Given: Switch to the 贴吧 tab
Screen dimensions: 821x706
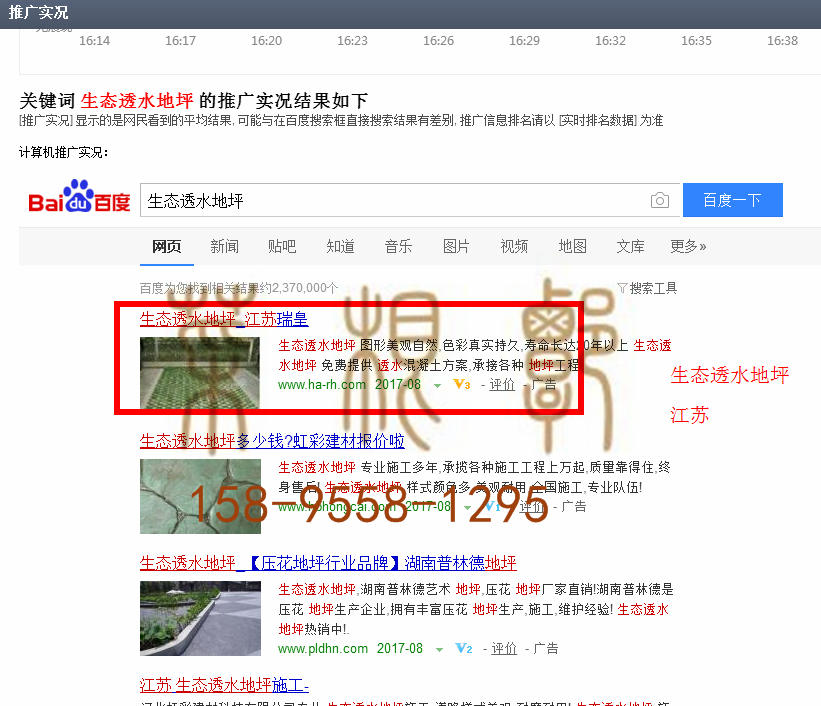Looking at the screenshot, I should [282, 246].
